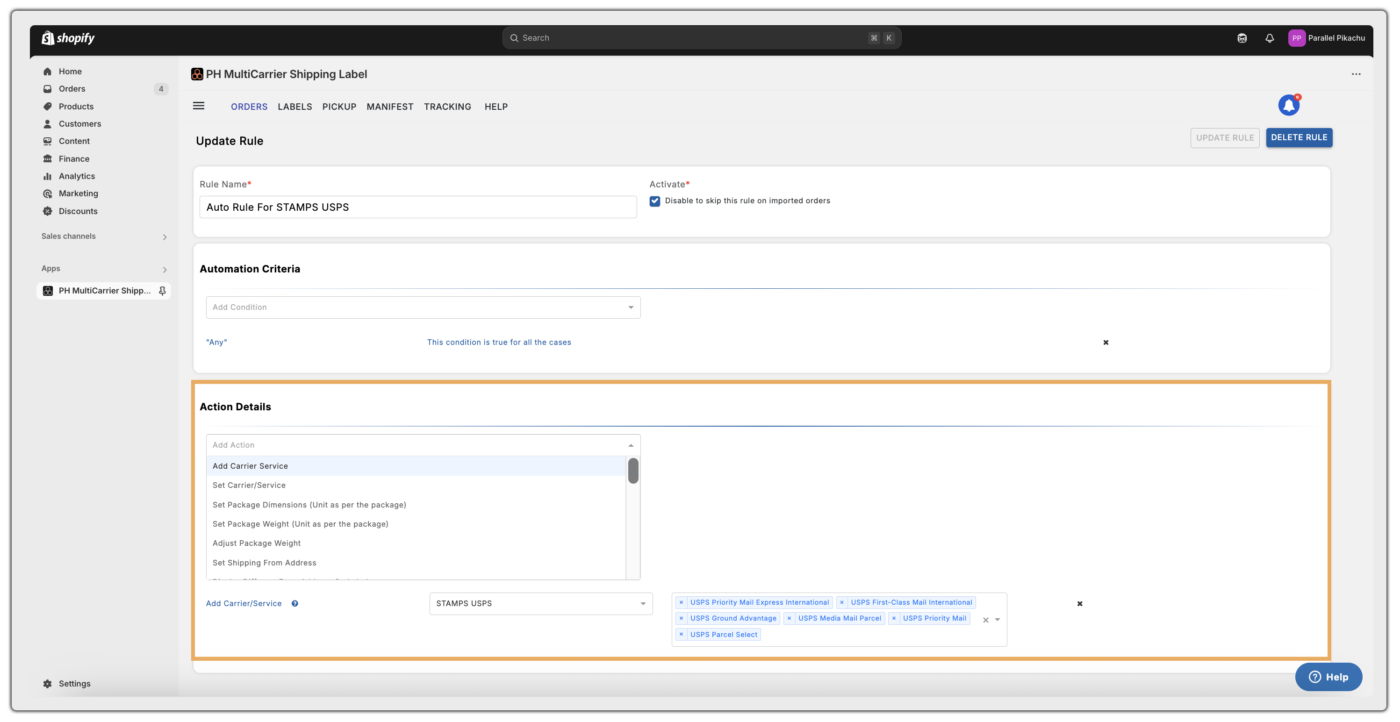The height and width of the screenshot is (722, 1400).
Task: Open the Add Action dropdown
Action: point(423,445)
